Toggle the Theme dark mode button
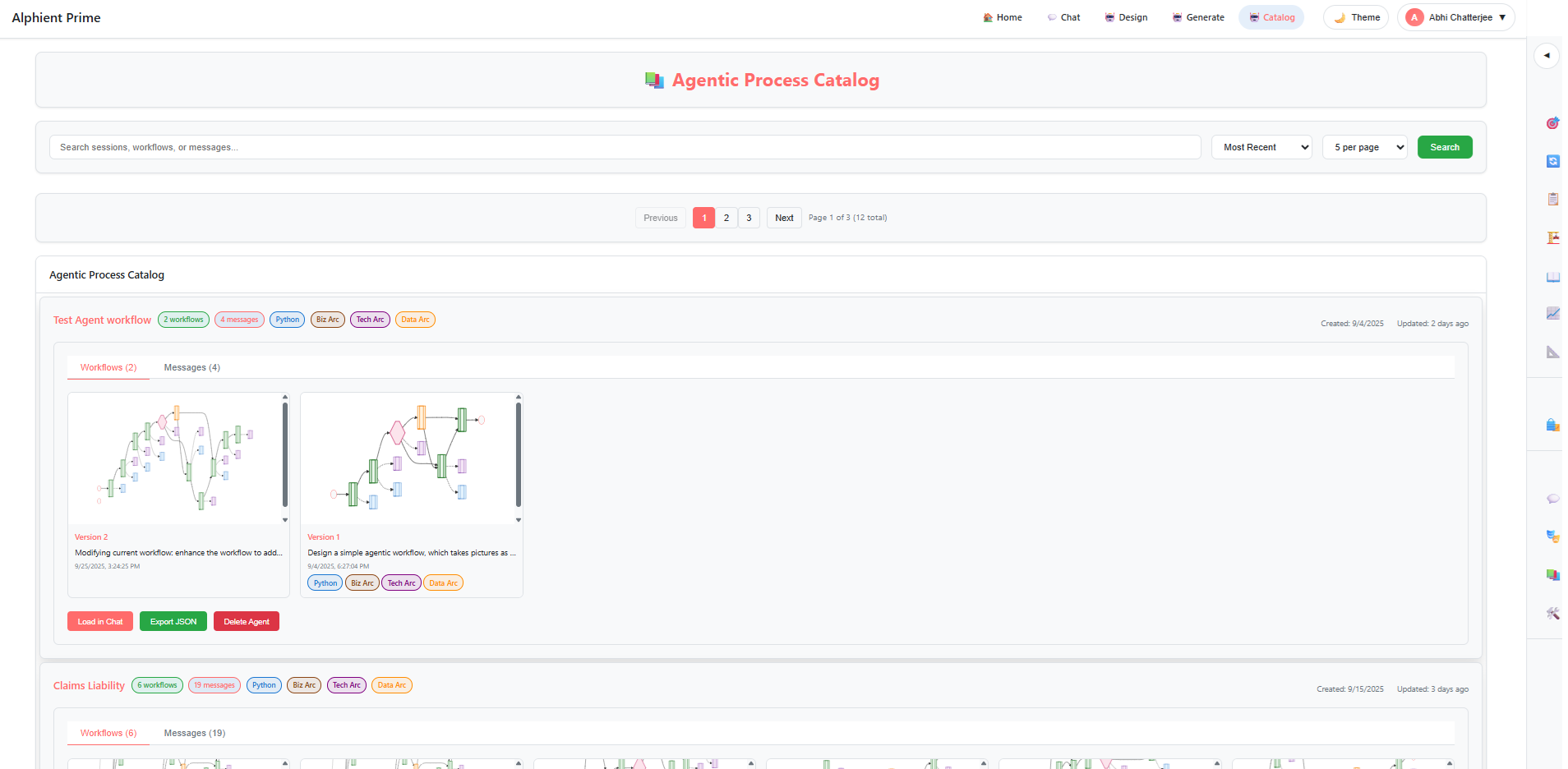 click(x=1356, y=17)
